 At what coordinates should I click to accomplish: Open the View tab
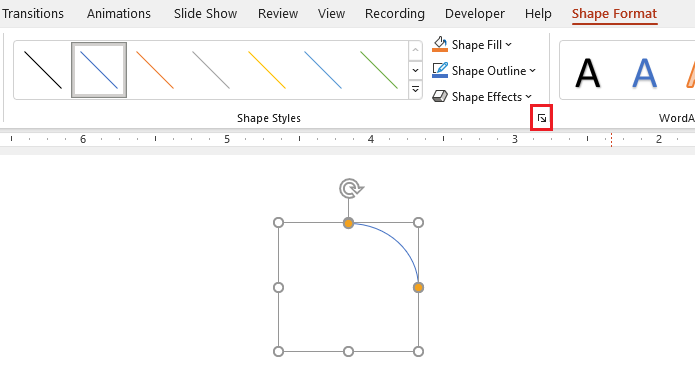(x=331, y=14)
